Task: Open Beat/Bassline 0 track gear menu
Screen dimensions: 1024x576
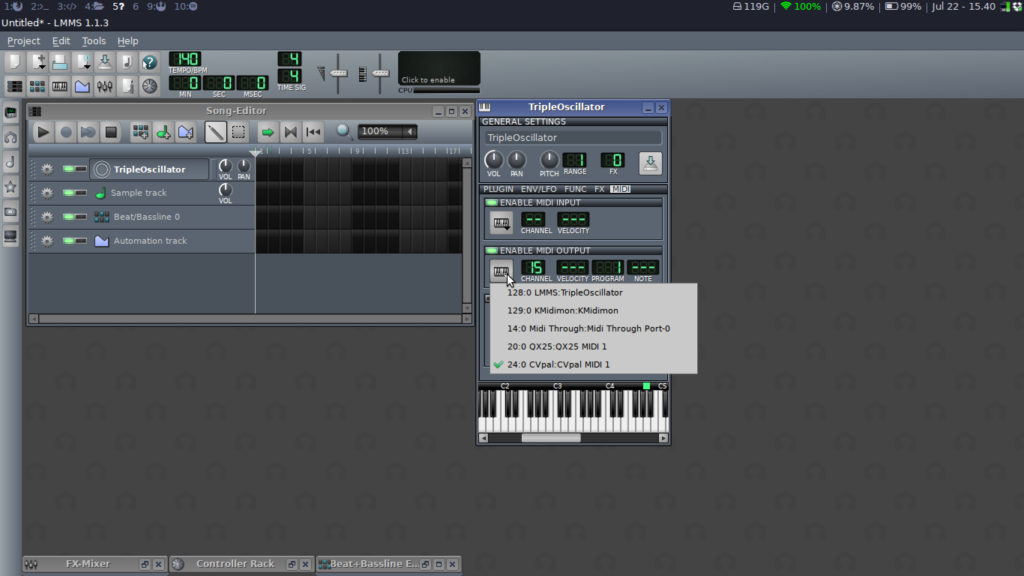Action: pos(47,217)
